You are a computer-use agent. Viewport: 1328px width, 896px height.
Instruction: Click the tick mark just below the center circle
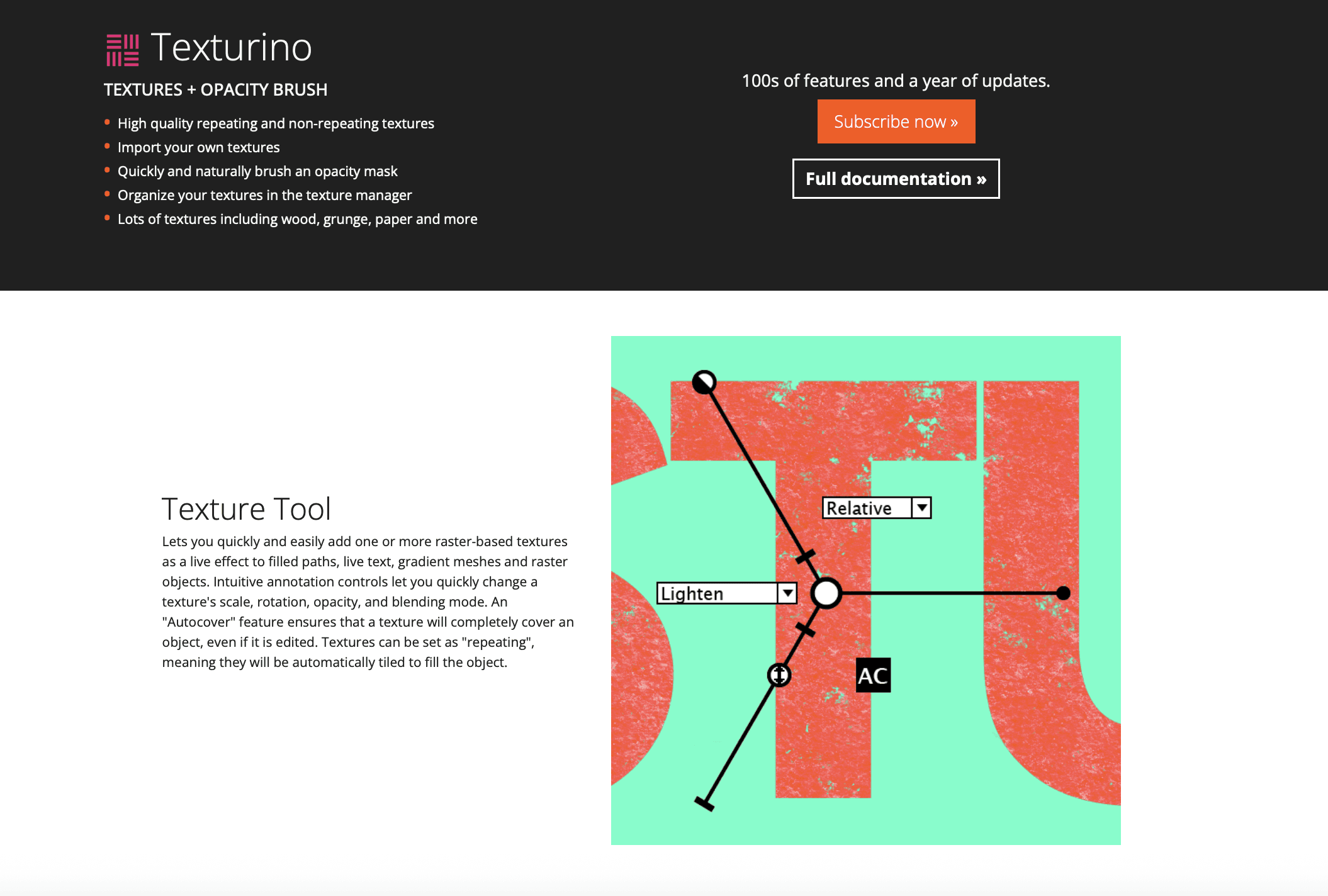pos(806,629)
